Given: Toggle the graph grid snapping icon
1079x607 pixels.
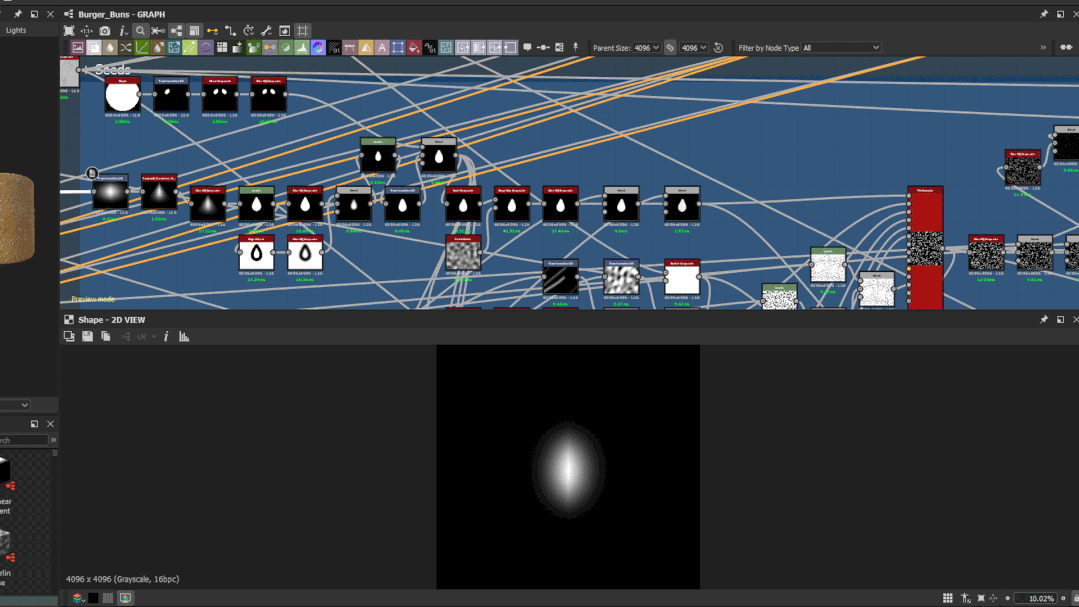Looking at the screenshot, I should [x=303, y=31].
